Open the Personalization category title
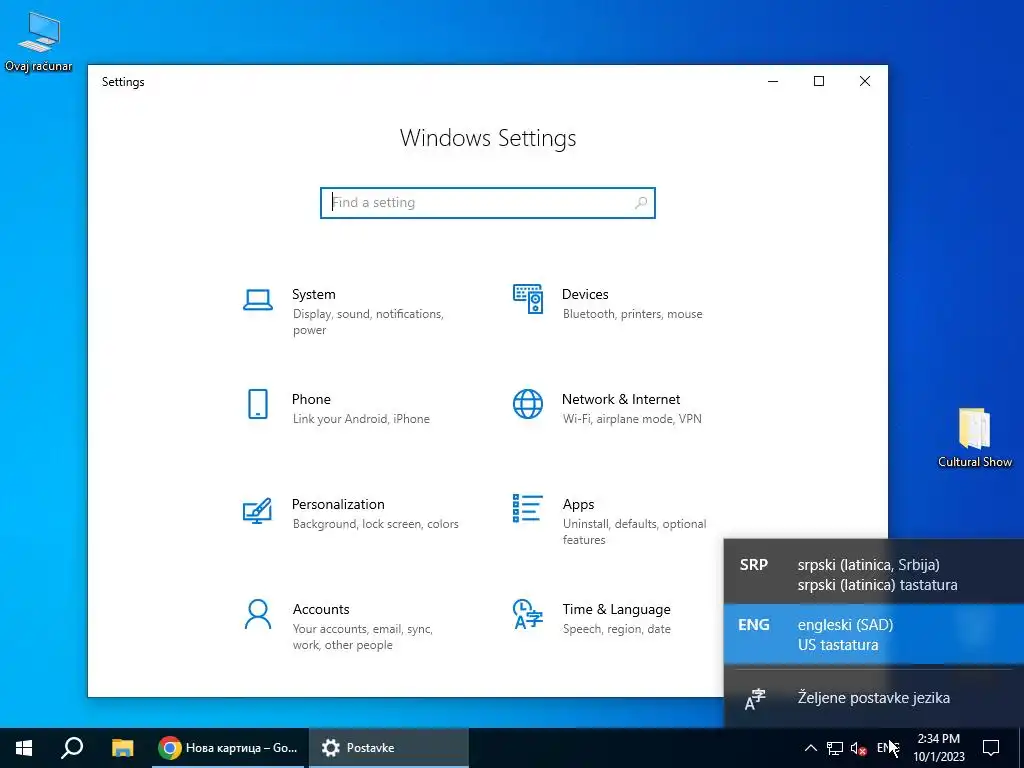Screen dimensions: 1024x768 point(338,504)
